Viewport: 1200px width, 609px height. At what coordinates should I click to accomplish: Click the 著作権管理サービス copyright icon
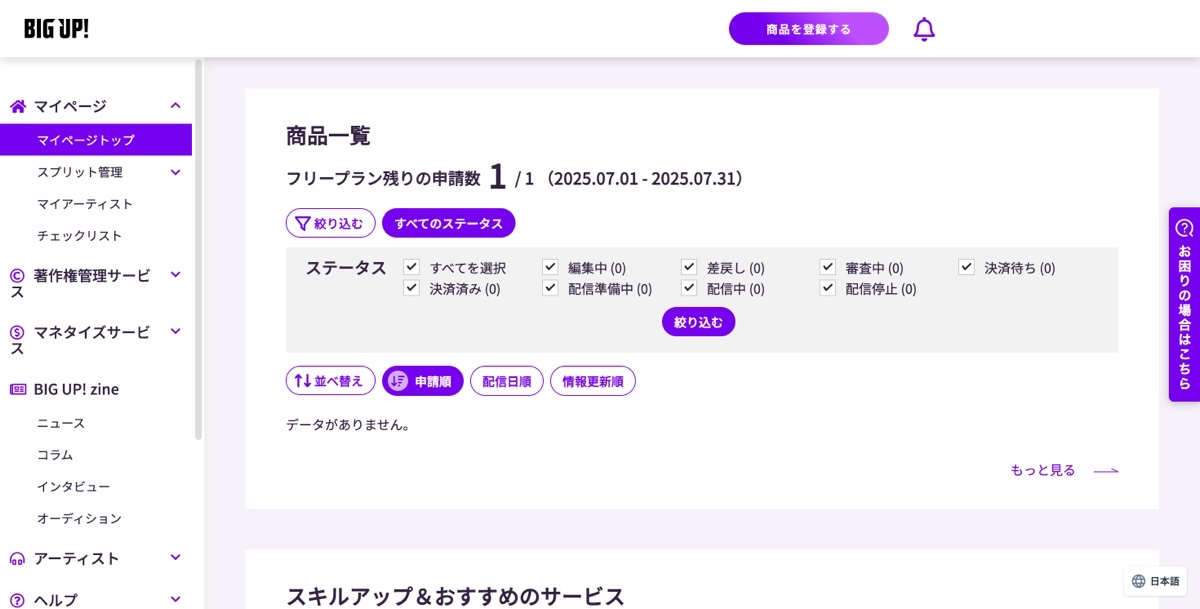(16, 275)
